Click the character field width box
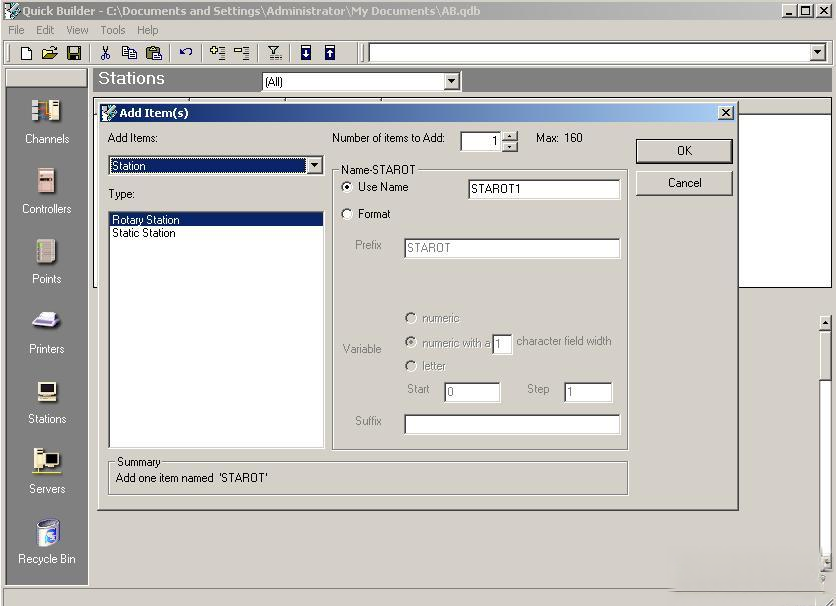The image size is (836, 606). [502, 344]
